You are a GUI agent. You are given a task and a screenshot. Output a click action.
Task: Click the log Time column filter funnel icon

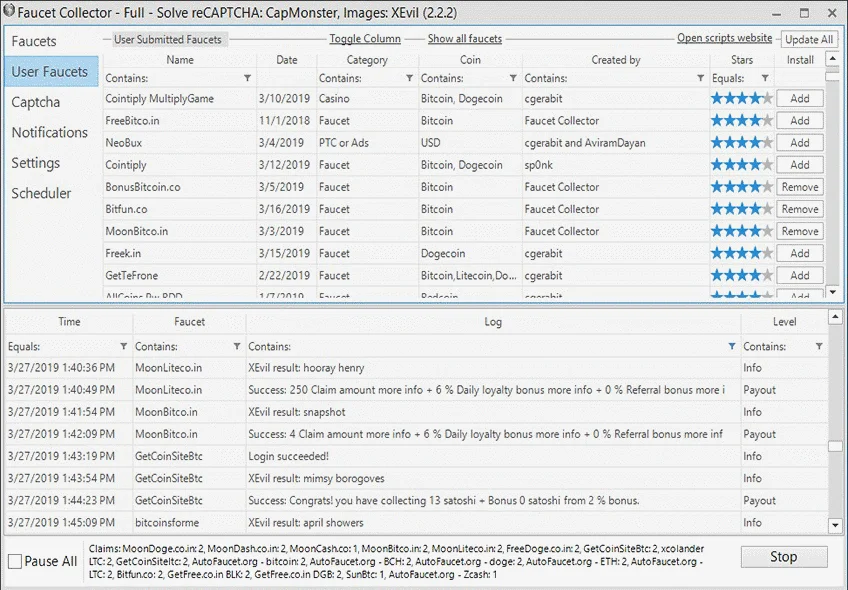[123, 346]
